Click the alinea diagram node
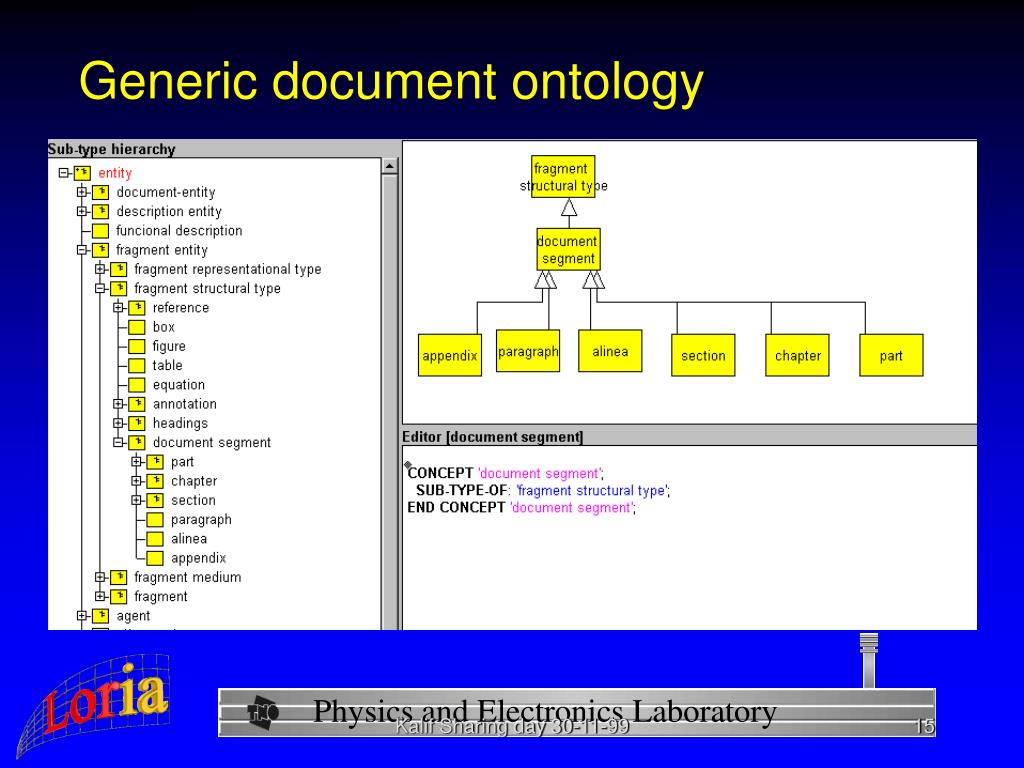 coord(610,351)
